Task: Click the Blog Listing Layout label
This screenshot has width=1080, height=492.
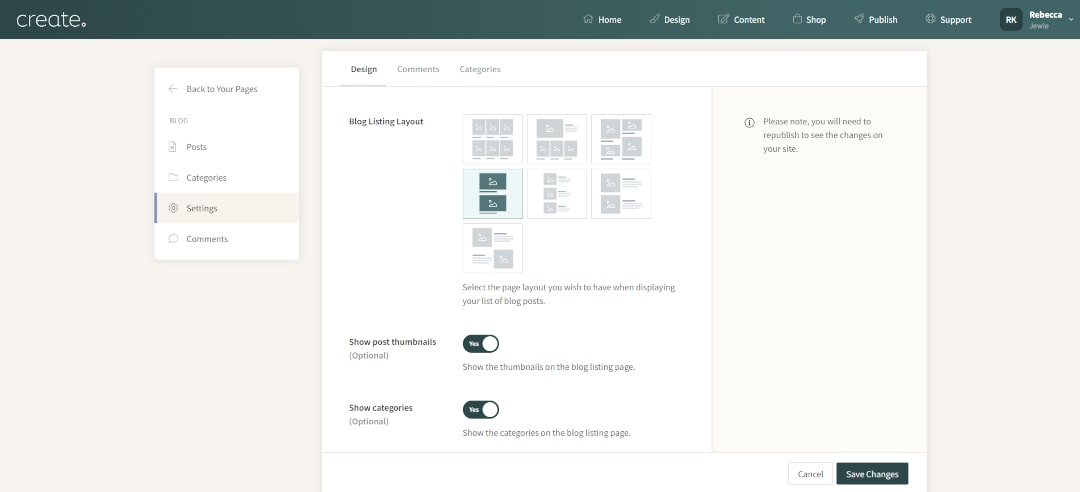Action: click(386, 122)
